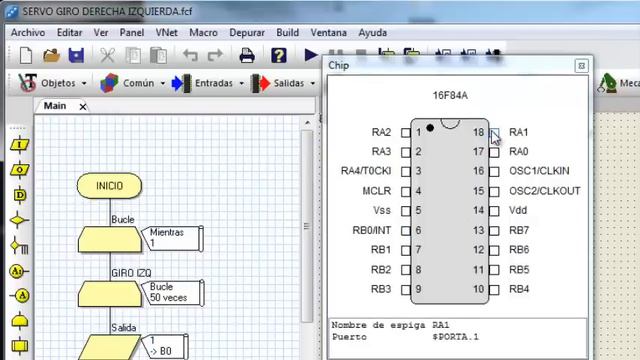Toggle pin 3 RA4/T0CKI checkbox
Screen dimensions: 640x360
click(x=406, y=172)
